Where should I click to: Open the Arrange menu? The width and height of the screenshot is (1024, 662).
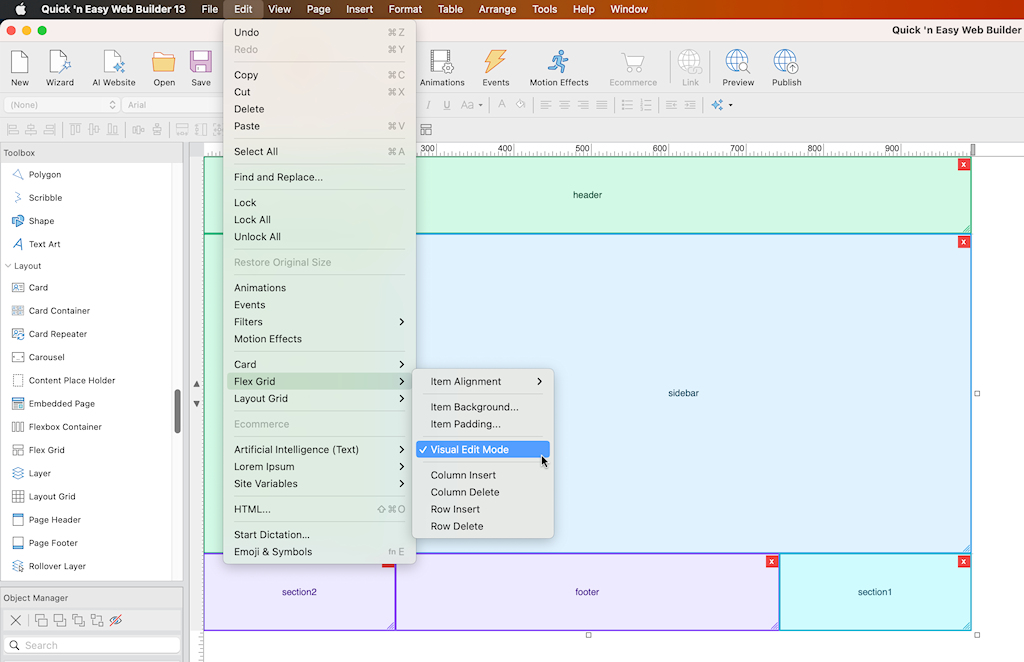(497, 9)
